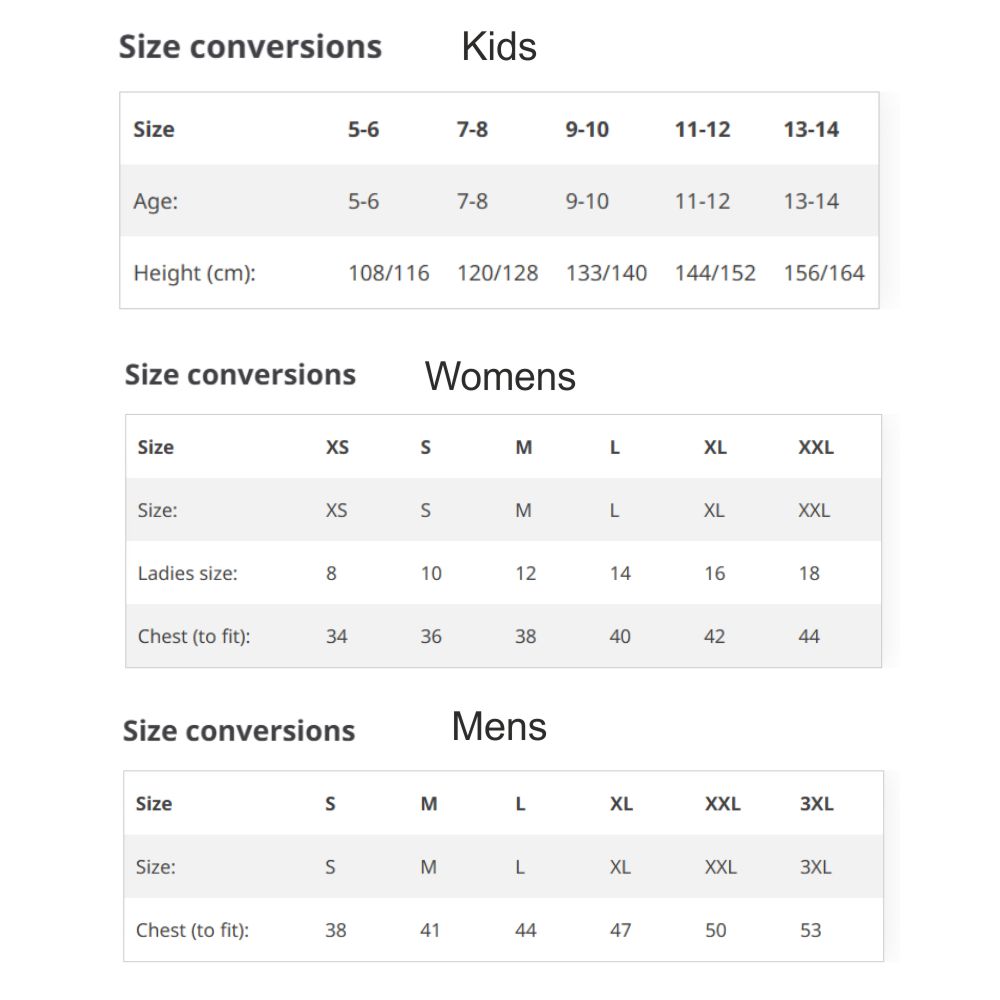Click the Kids heading
This screenshot has height=1000, width=1000.
coord(499,47)
